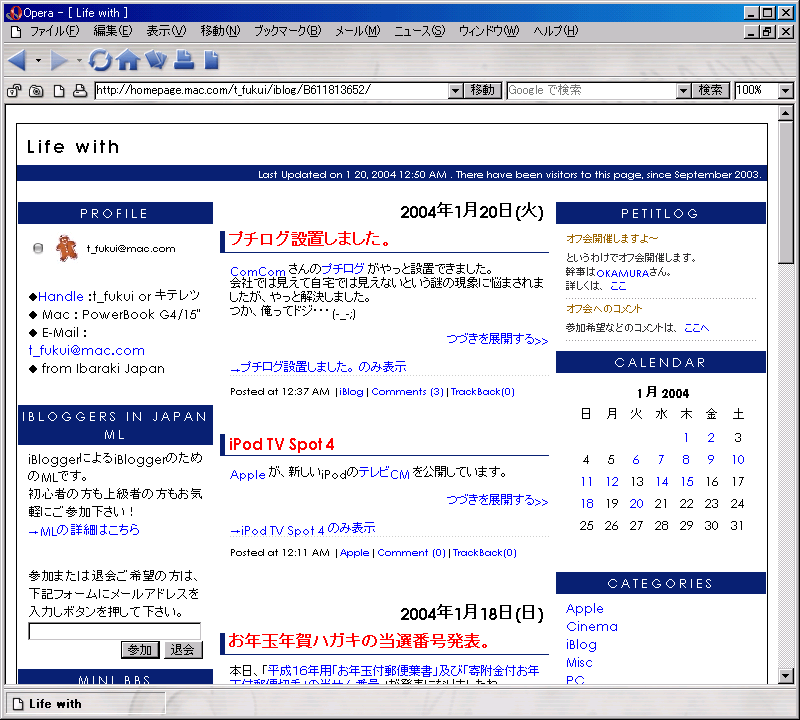Open the t_fukui@mac.com email link
Screen dimensions: 800x720
(x=87, y=351)
